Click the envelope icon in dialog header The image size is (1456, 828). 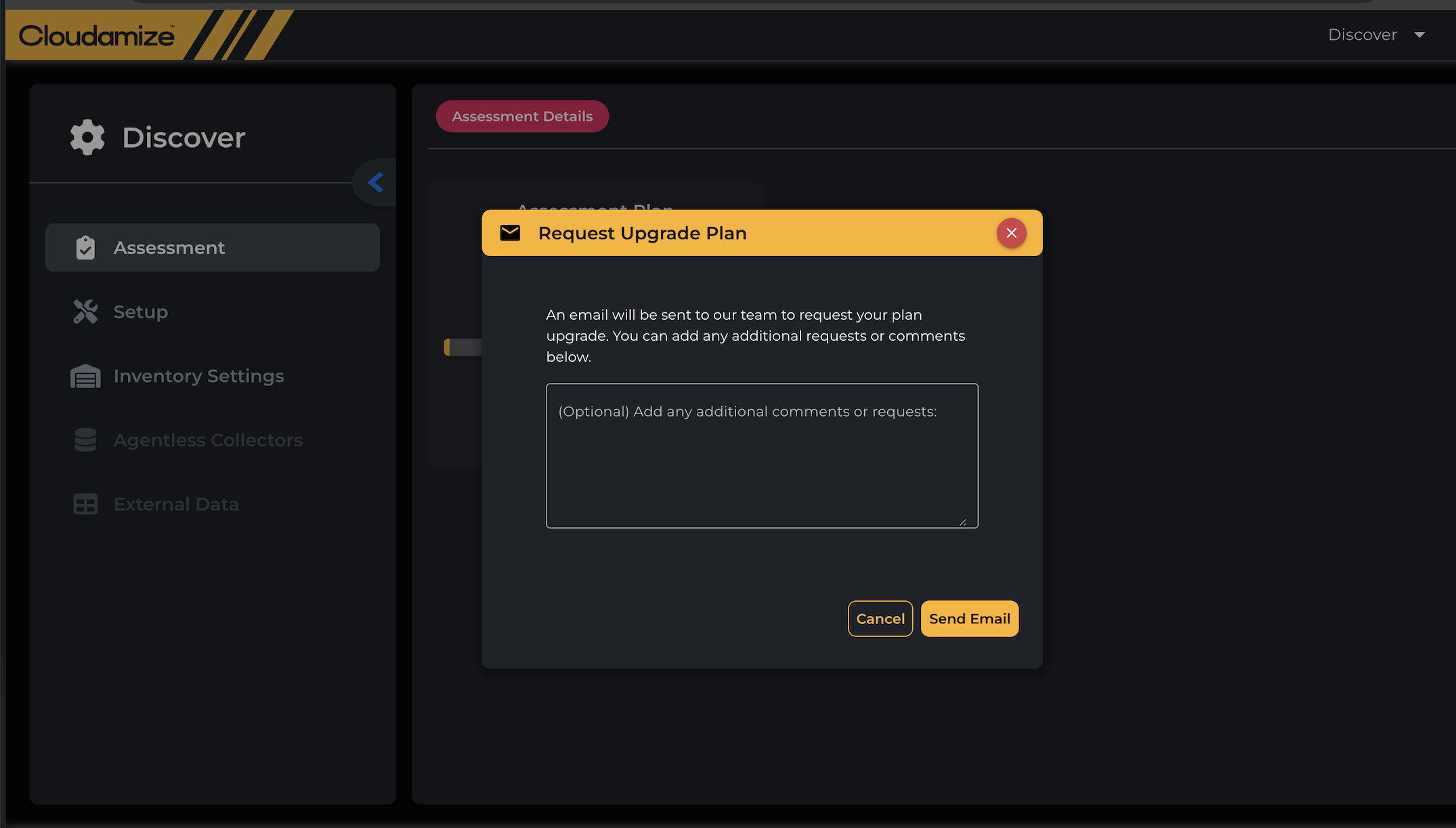(510, 233)
